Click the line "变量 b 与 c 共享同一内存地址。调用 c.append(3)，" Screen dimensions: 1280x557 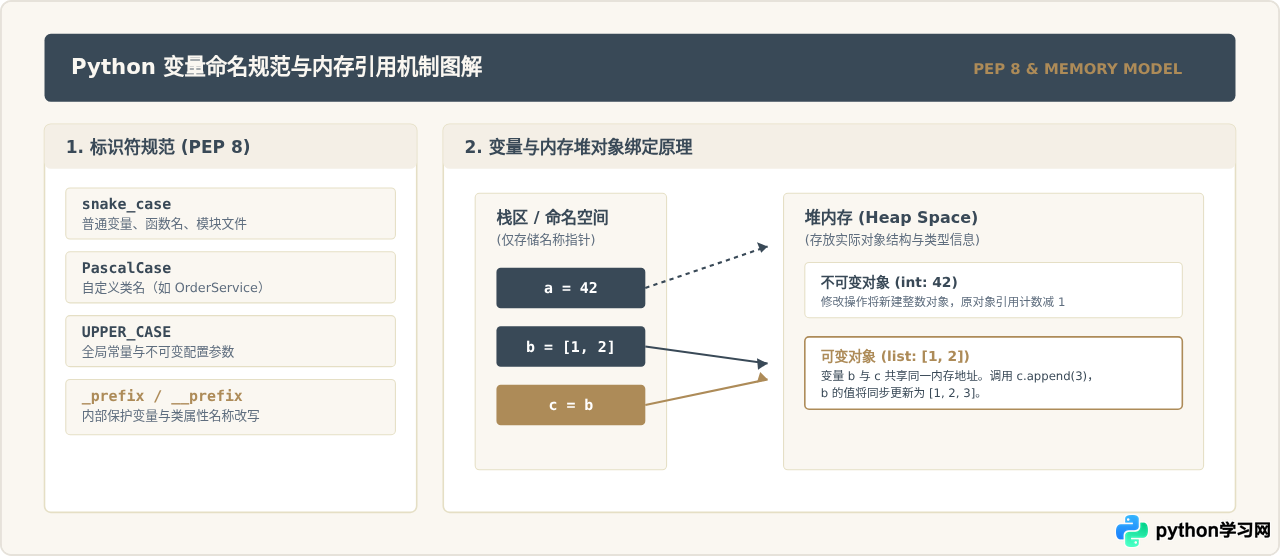pos(958,376)
